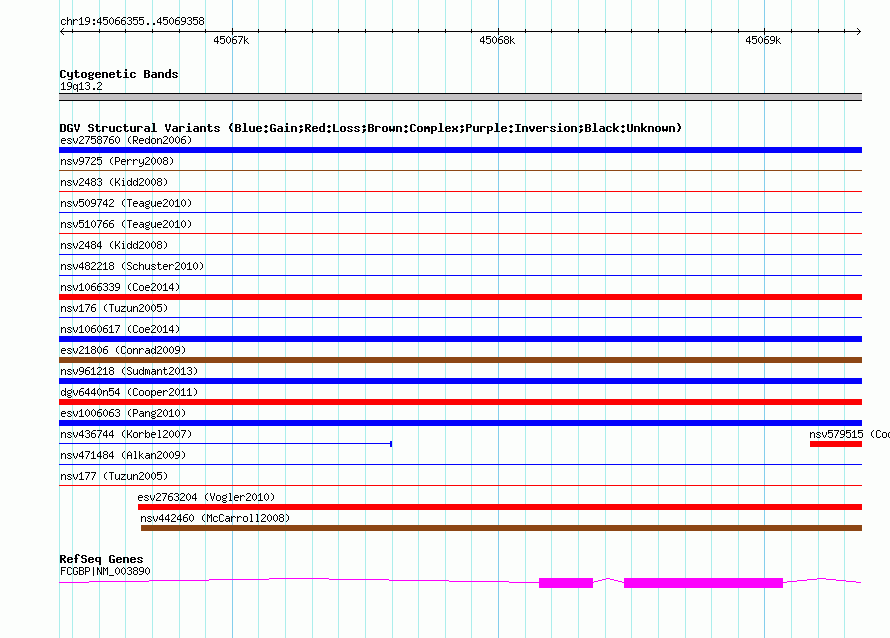Open variant esv2758760 (Redon2006) label
Image resolution: width=890 pixels, height=638 pixels.
coord(126,140)
